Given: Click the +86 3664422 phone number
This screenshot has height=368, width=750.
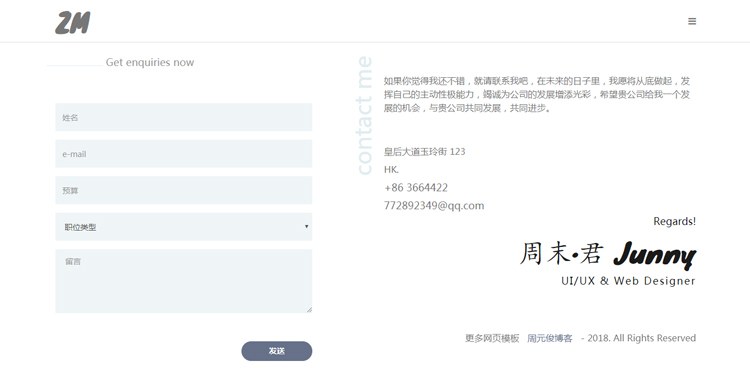Looking at the screenshot, I should pos(416,188).
